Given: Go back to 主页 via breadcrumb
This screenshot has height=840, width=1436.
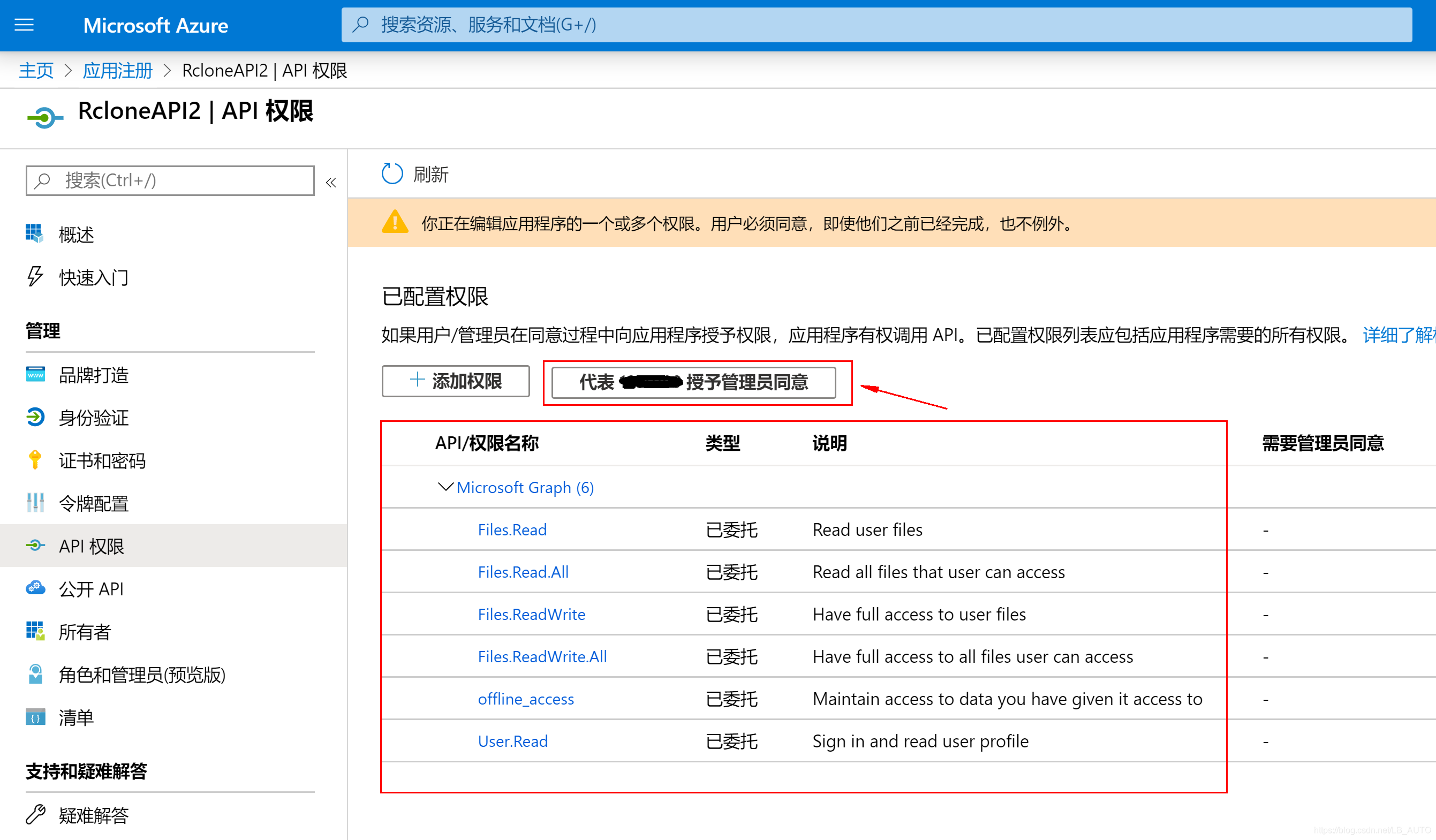Looking at the screenshot, I should tap(35, 70).
